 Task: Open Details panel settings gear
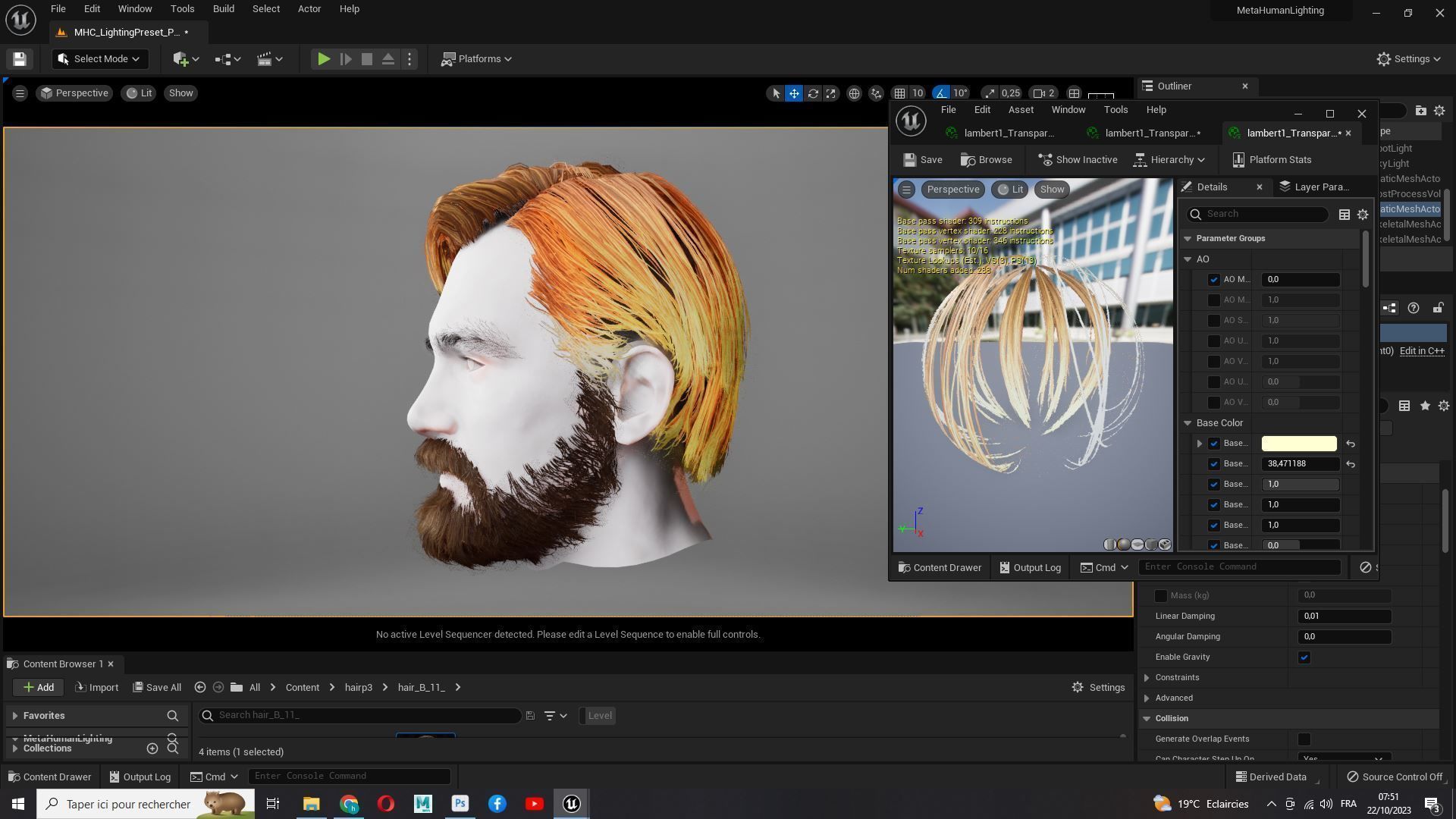[x=1363, y=215]
